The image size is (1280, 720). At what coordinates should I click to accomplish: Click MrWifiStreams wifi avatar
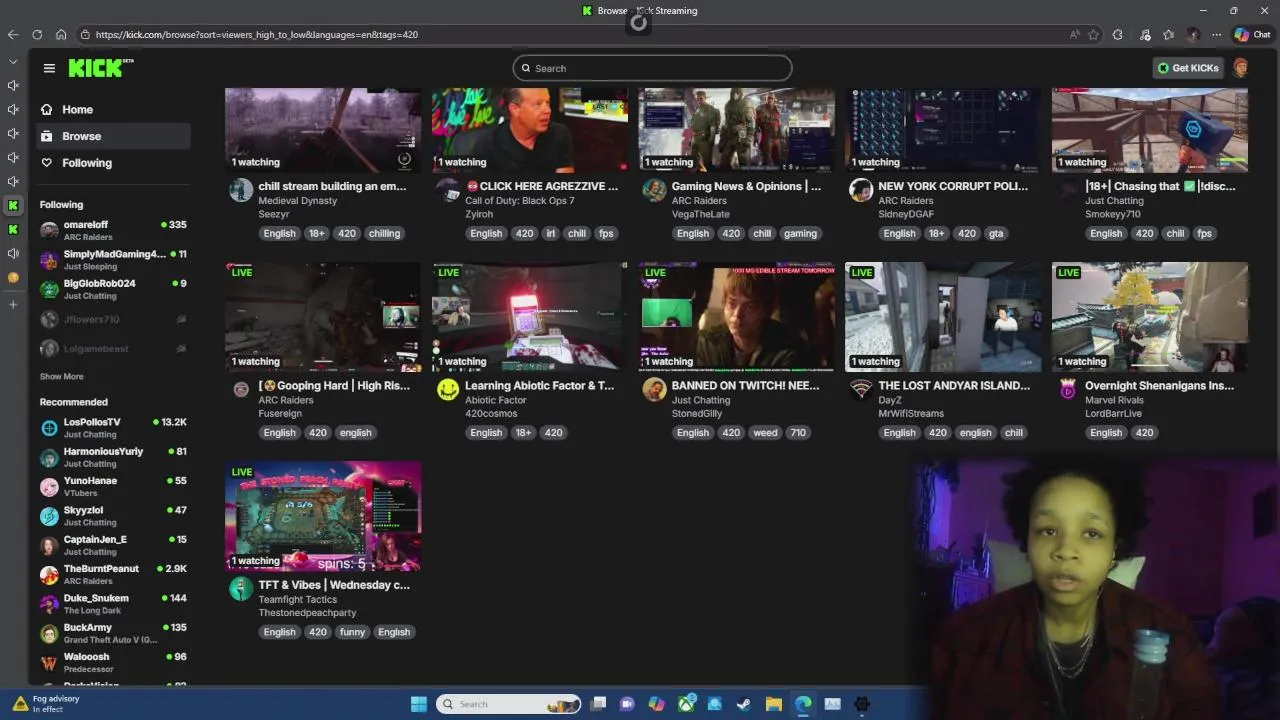[x=861, y=389]
